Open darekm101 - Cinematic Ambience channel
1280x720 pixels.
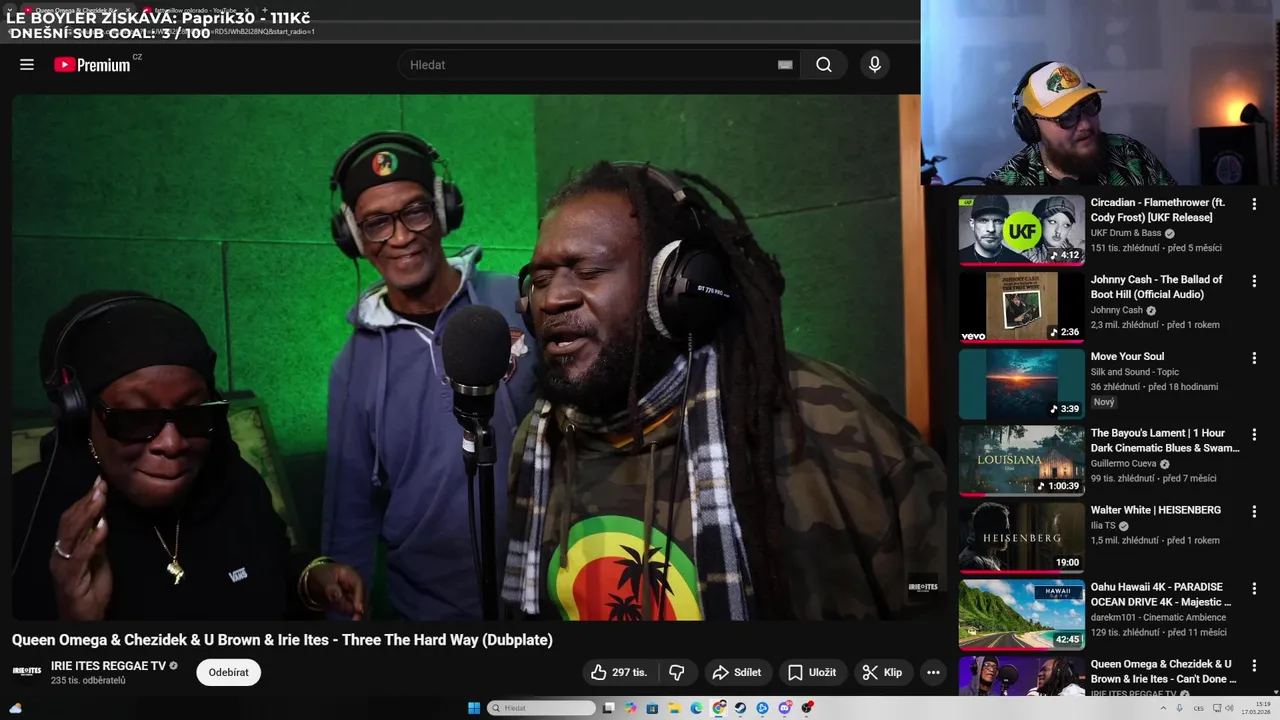coord(1158,618)
